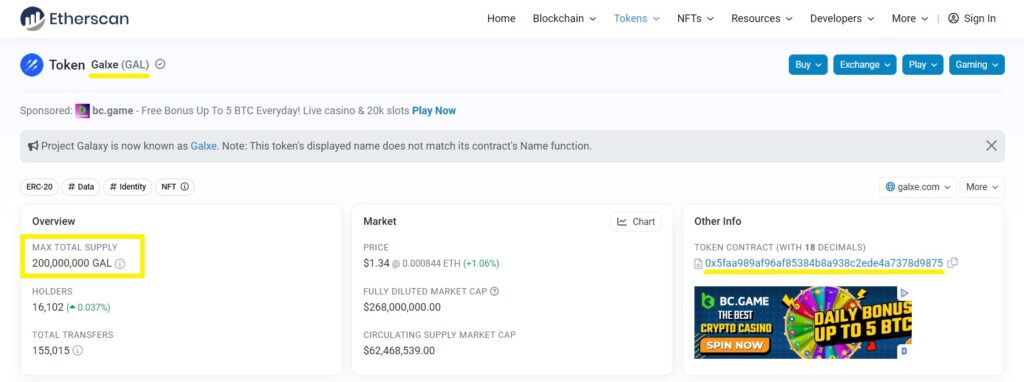This screenshot has height=382, width=1024.
Task: Open the NFTs menu
Action: (x=696, y=18)
